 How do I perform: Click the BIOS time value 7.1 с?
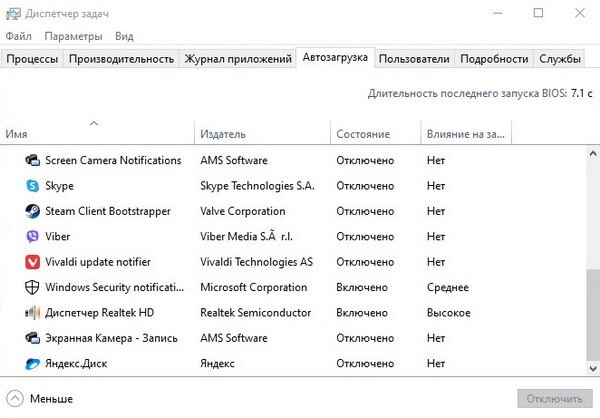pos(582,93)
